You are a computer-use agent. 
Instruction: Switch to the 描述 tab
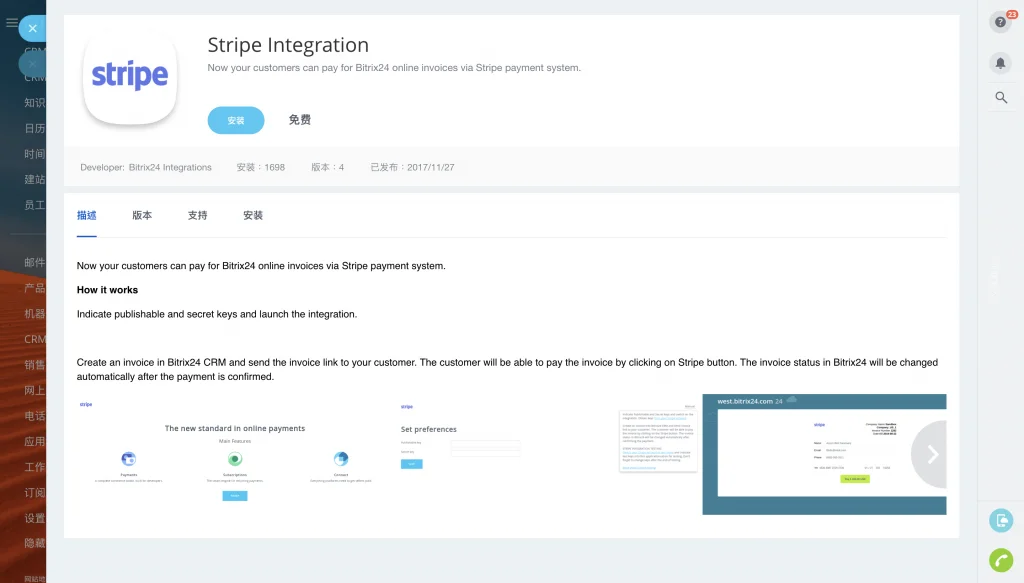(x=86, y=215)
